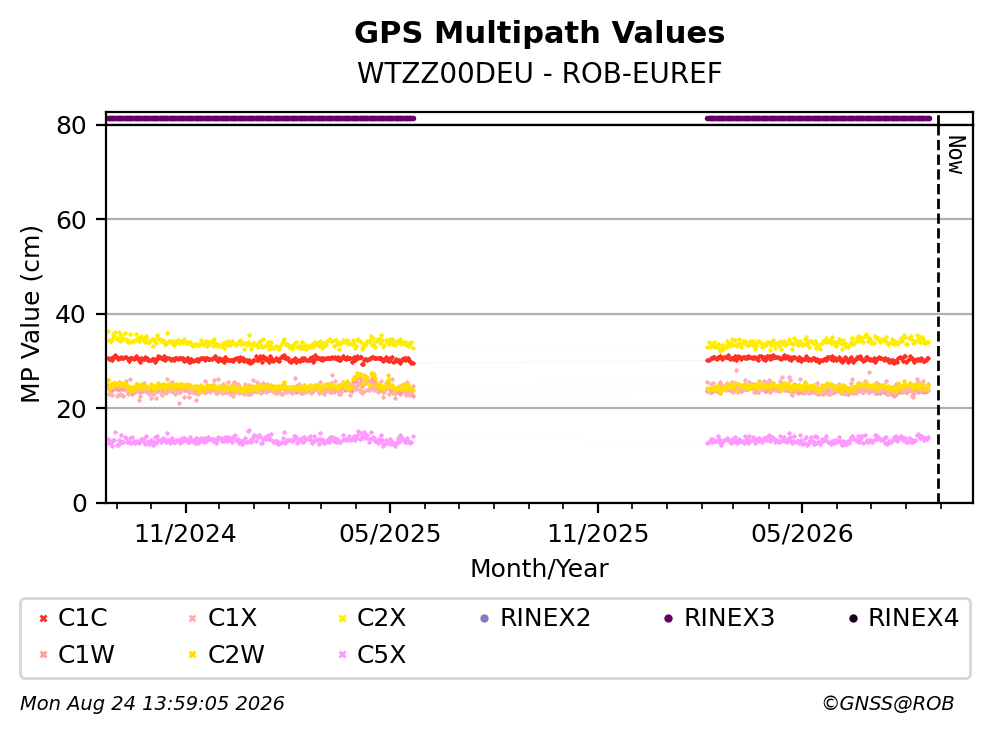Click the 11/2024 x-axis tick label
The image size is (993, 734).
[185, 534]
